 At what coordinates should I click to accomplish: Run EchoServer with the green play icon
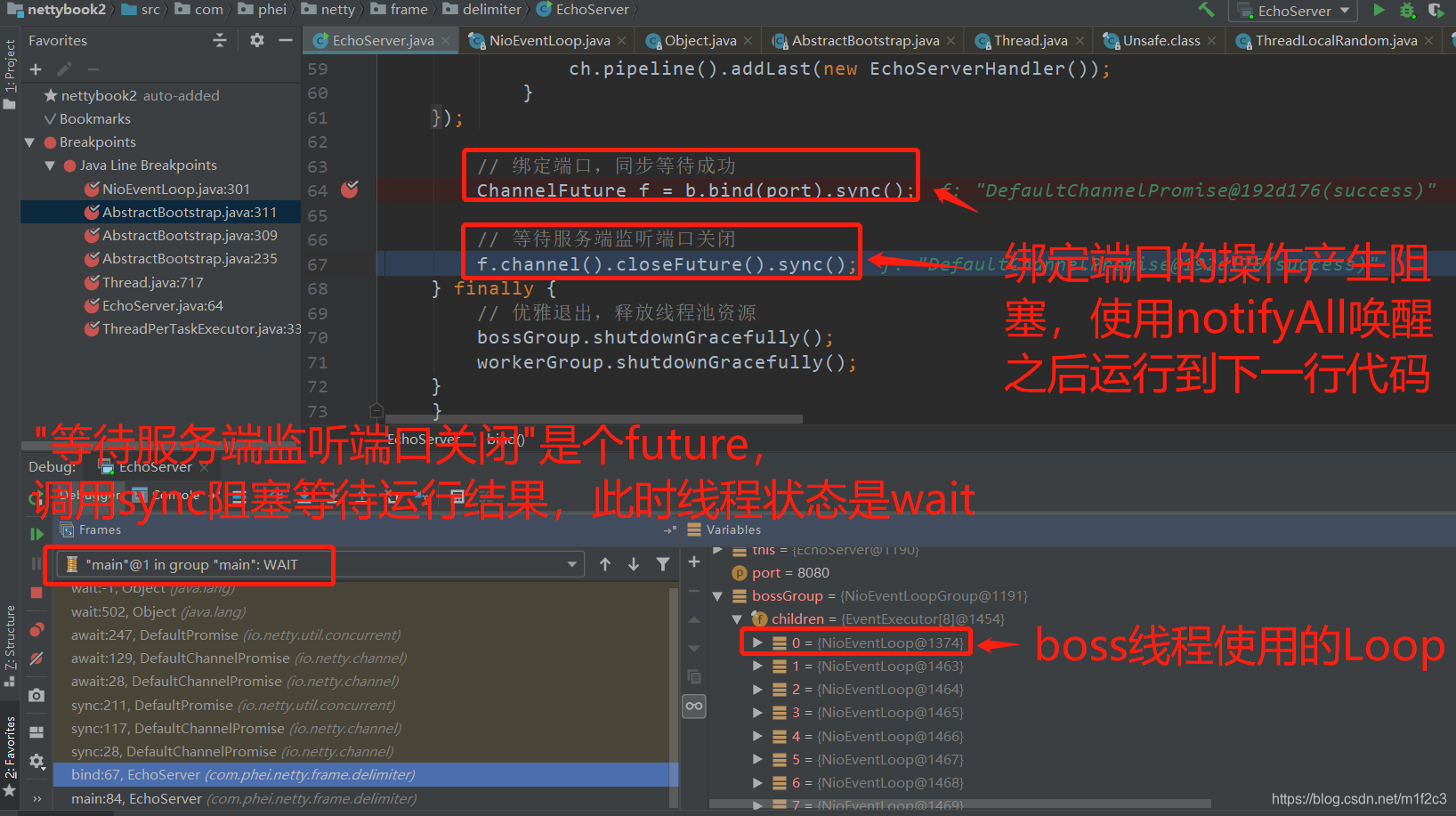(x=1379, y=11)
